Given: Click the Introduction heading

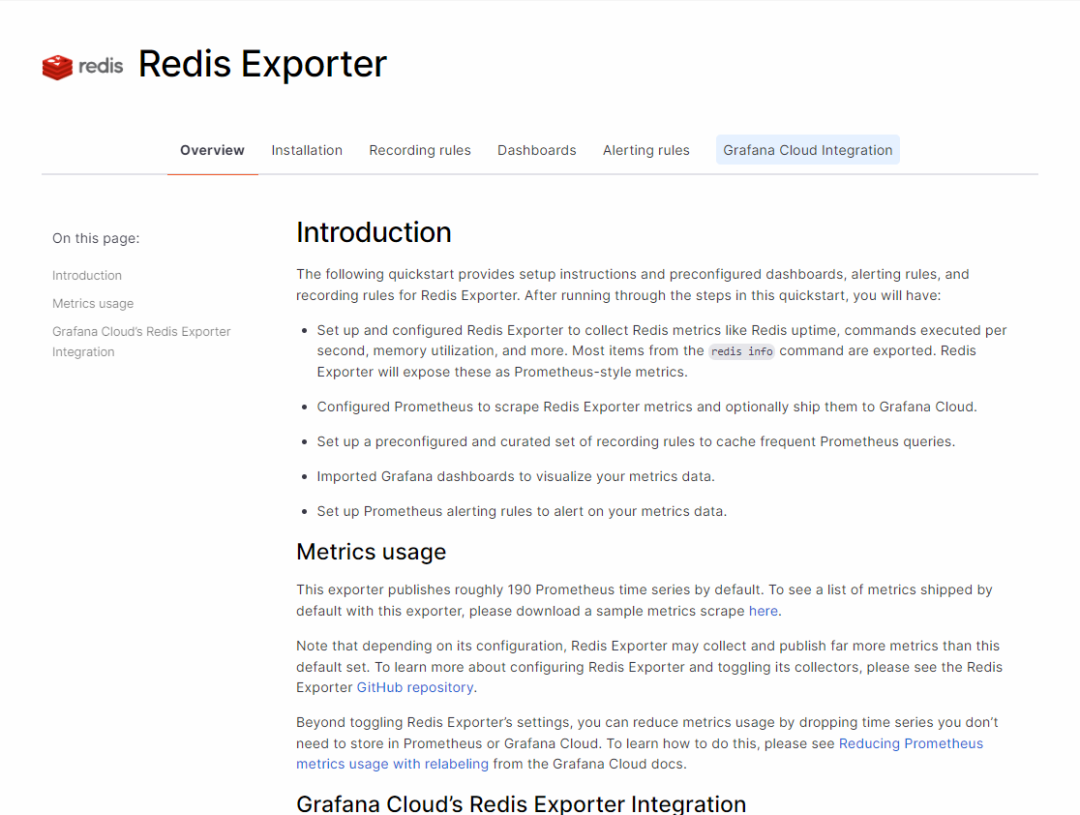Looking at the screenshot, I should 373,233.
